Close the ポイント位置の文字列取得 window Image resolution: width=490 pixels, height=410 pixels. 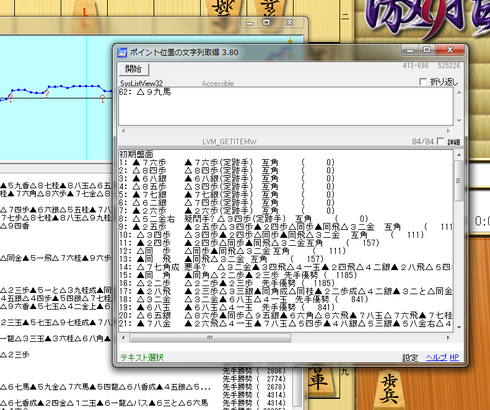tap(450, 50)
